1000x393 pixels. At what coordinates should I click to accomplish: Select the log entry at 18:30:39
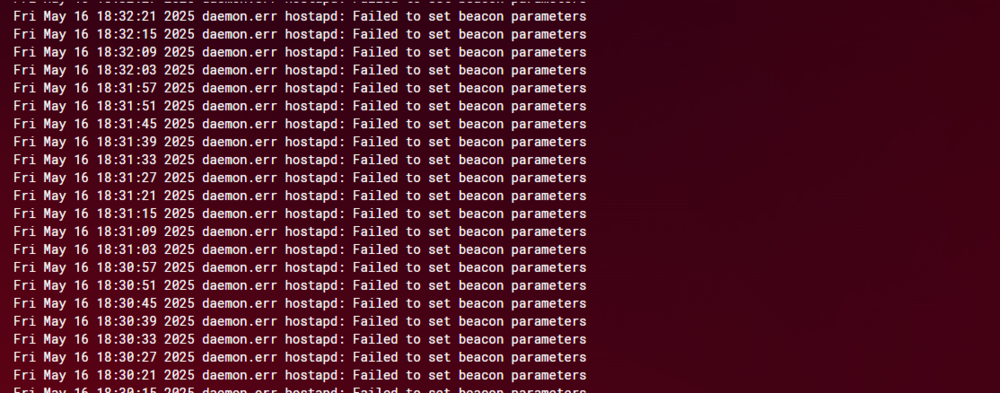pyautogui.click(x=300, y=321)
